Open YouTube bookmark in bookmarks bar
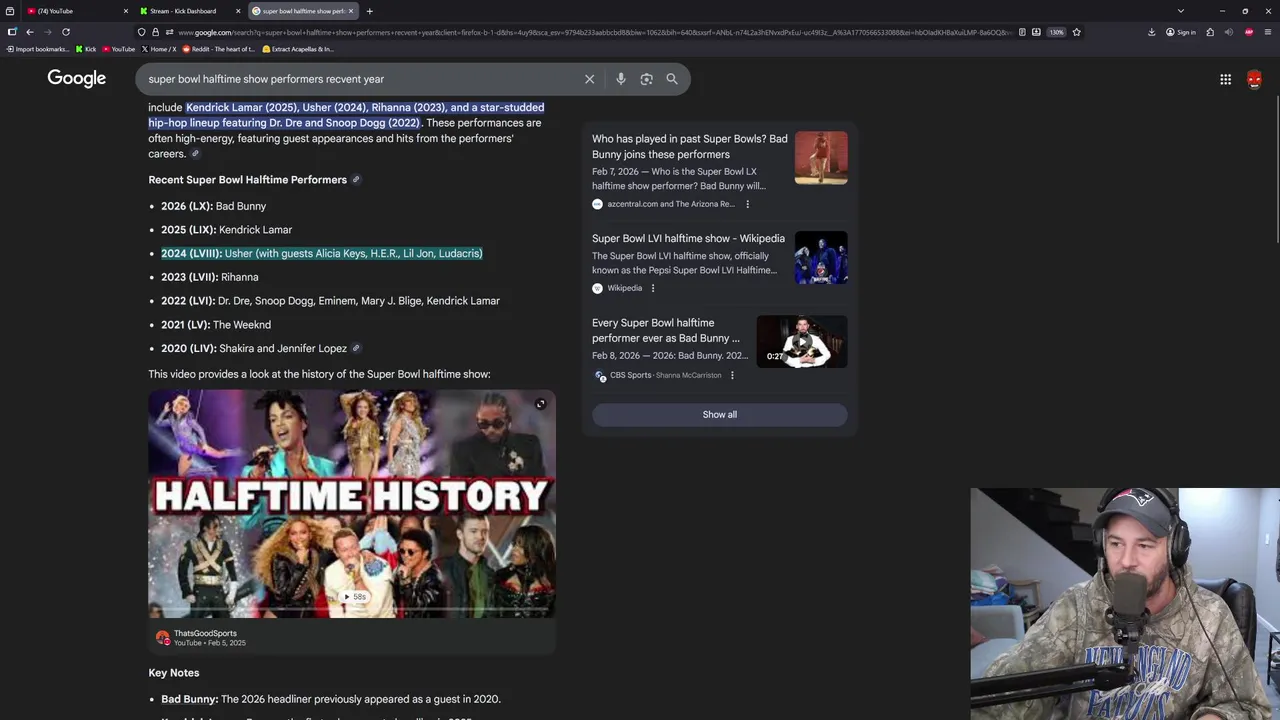The height and width of the screenshot is (720, 1280). click(x=119, y=49)
